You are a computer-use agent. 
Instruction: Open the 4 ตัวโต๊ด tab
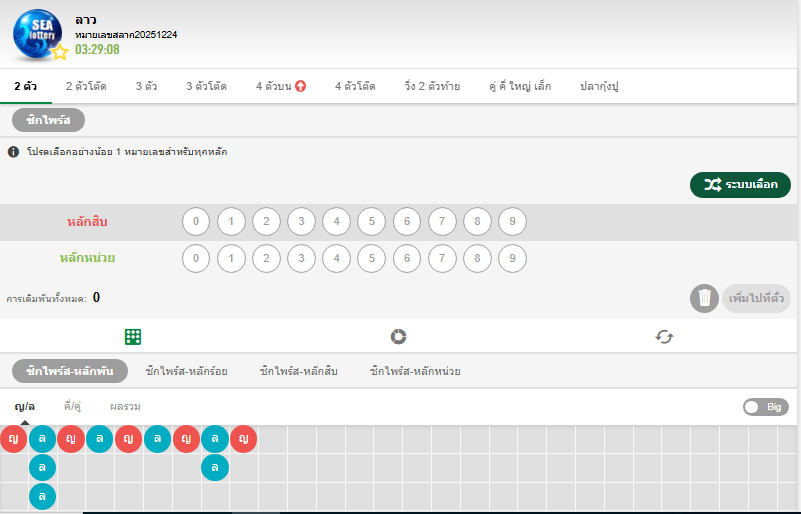coord(355,86)
